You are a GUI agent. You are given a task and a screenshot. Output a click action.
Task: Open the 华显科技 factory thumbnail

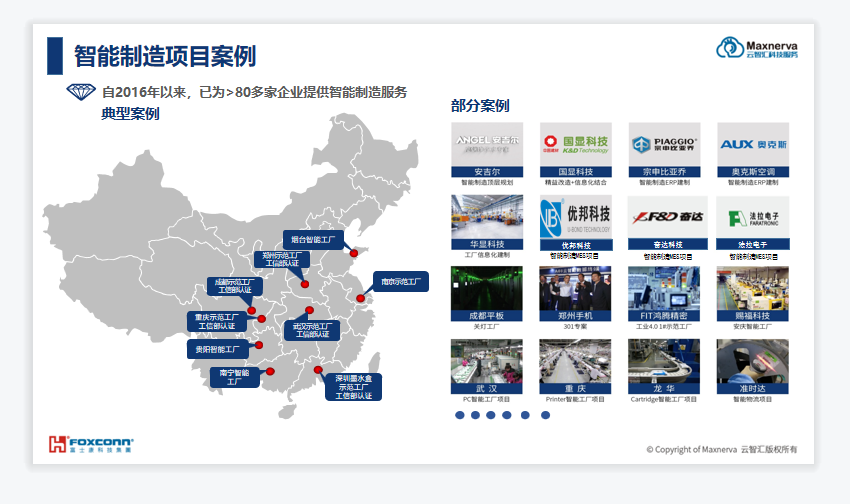tap(487, 222)
